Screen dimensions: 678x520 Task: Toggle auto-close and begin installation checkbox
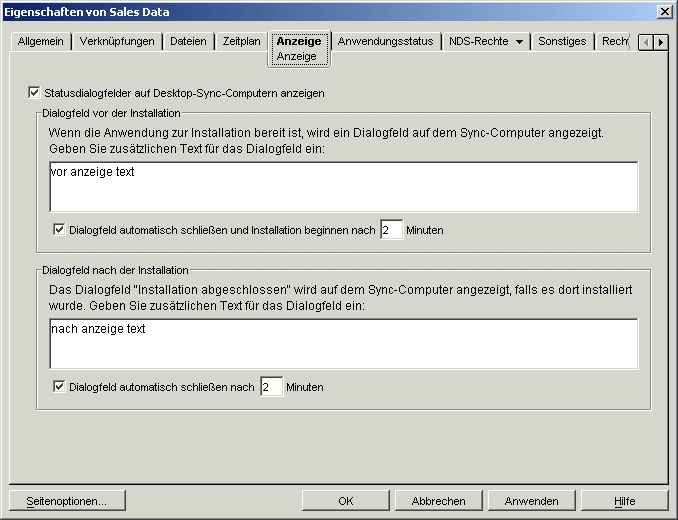59,230
